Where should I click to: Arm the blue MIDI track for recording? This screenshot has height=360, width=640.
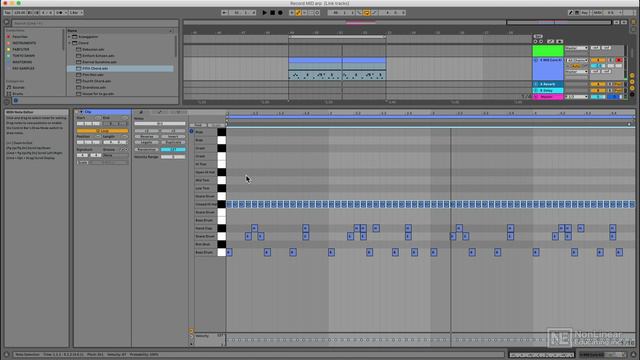tap(619, 60)
